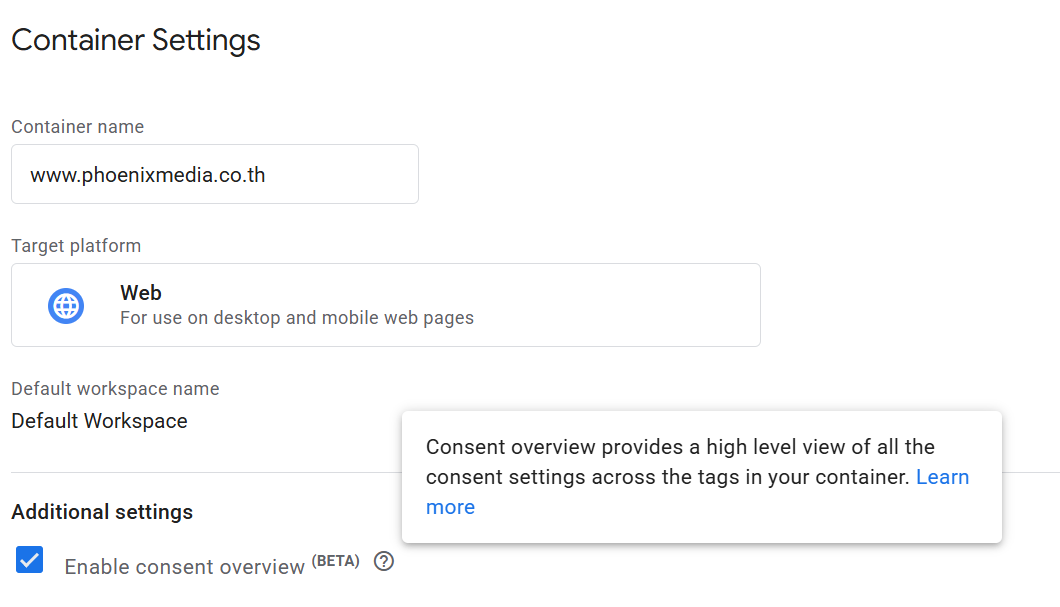
Task: Click the Enable consent overview label text
Action: (185, 566)
